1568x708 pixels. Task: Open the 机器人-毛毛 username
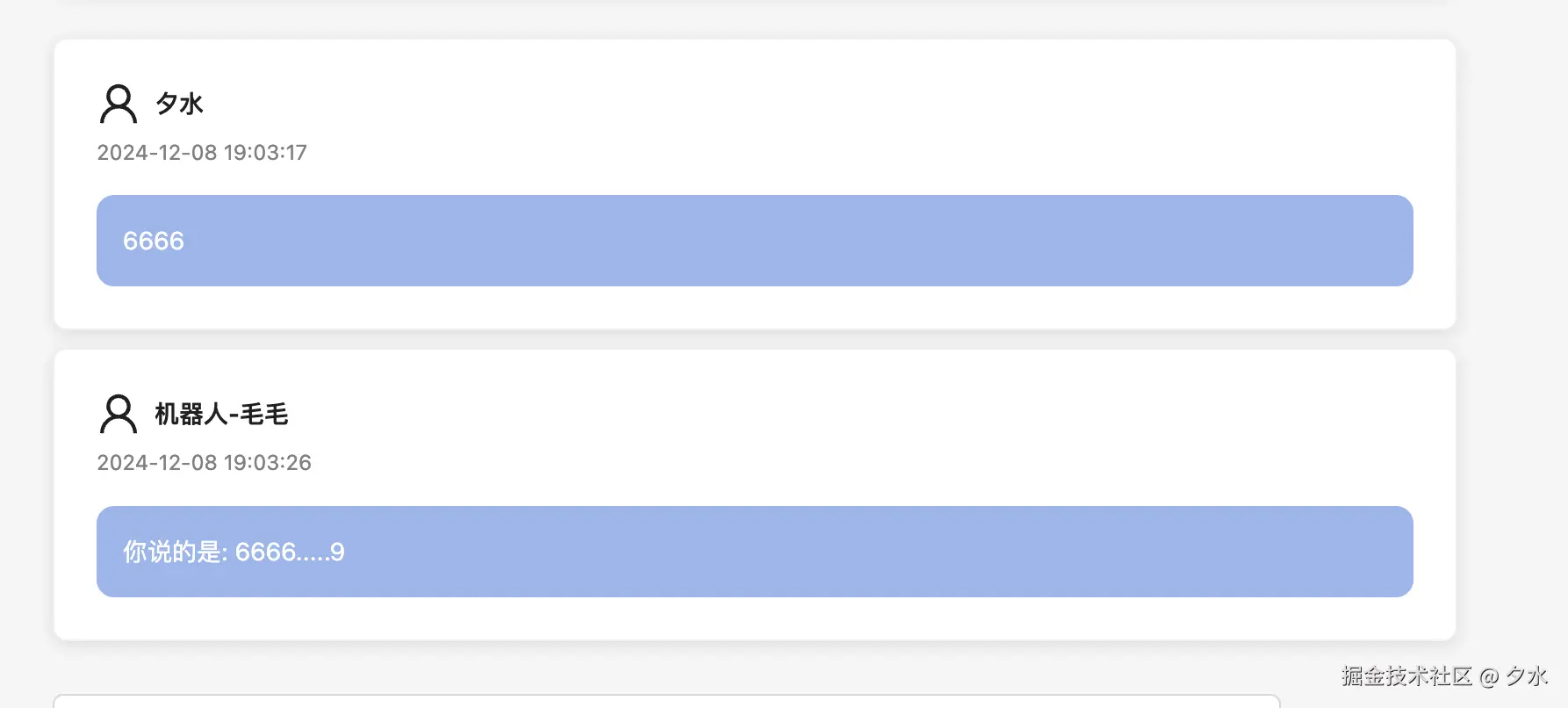point(221,414)
